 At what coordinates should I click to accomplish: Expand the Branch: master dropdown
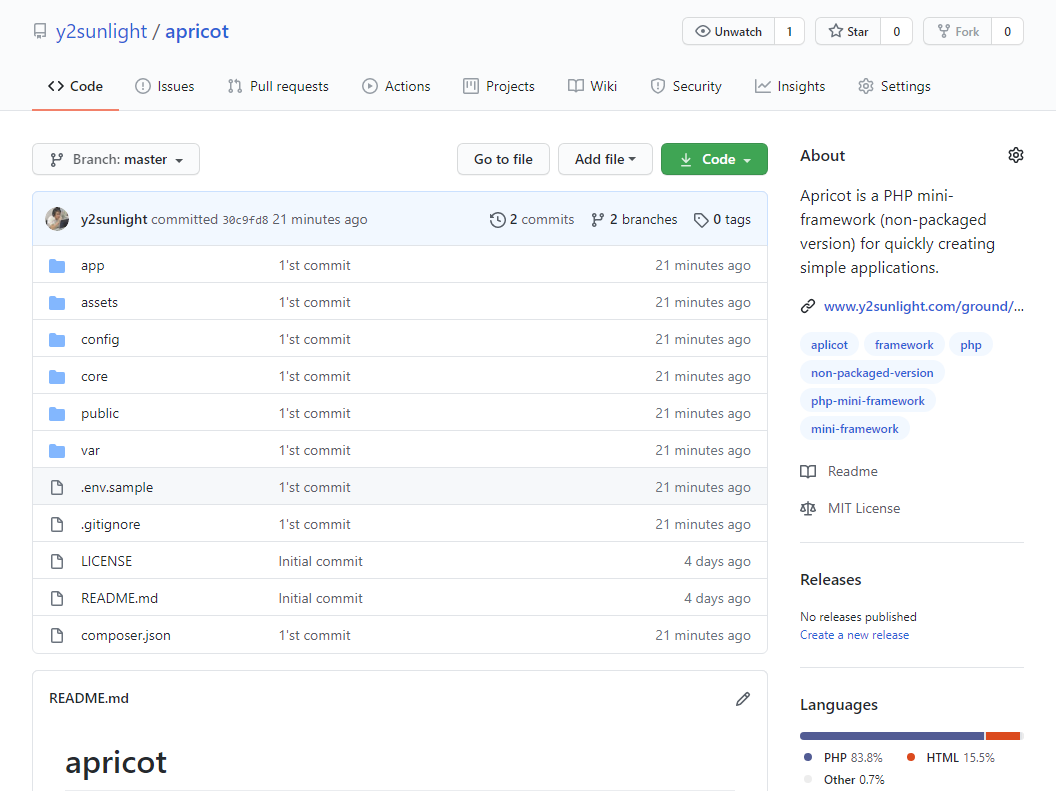116,160
